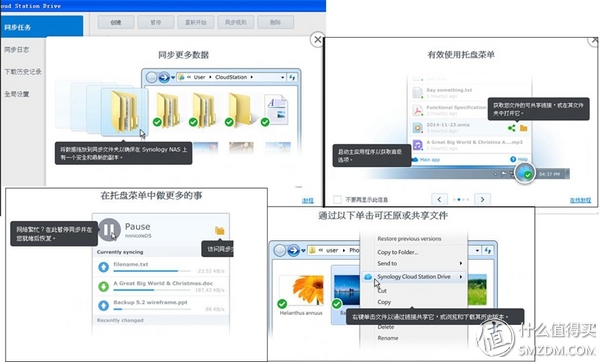The width and height of the screenshot is (600, 362).
Task: Open folder icon next to 2014-11-23.wma
Action: 523,128
